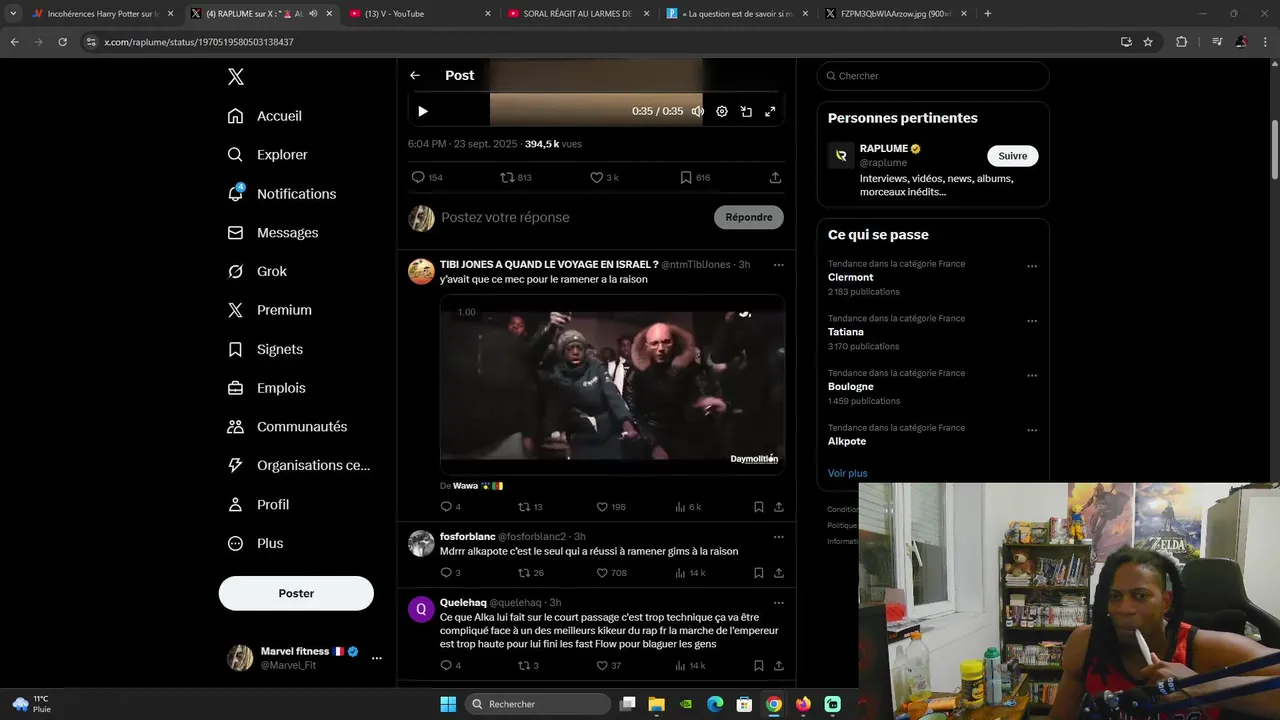Like Quelehaq reply with 37 likes
The width and height of the screenshot is (1280, 720).
click(608, 666)
